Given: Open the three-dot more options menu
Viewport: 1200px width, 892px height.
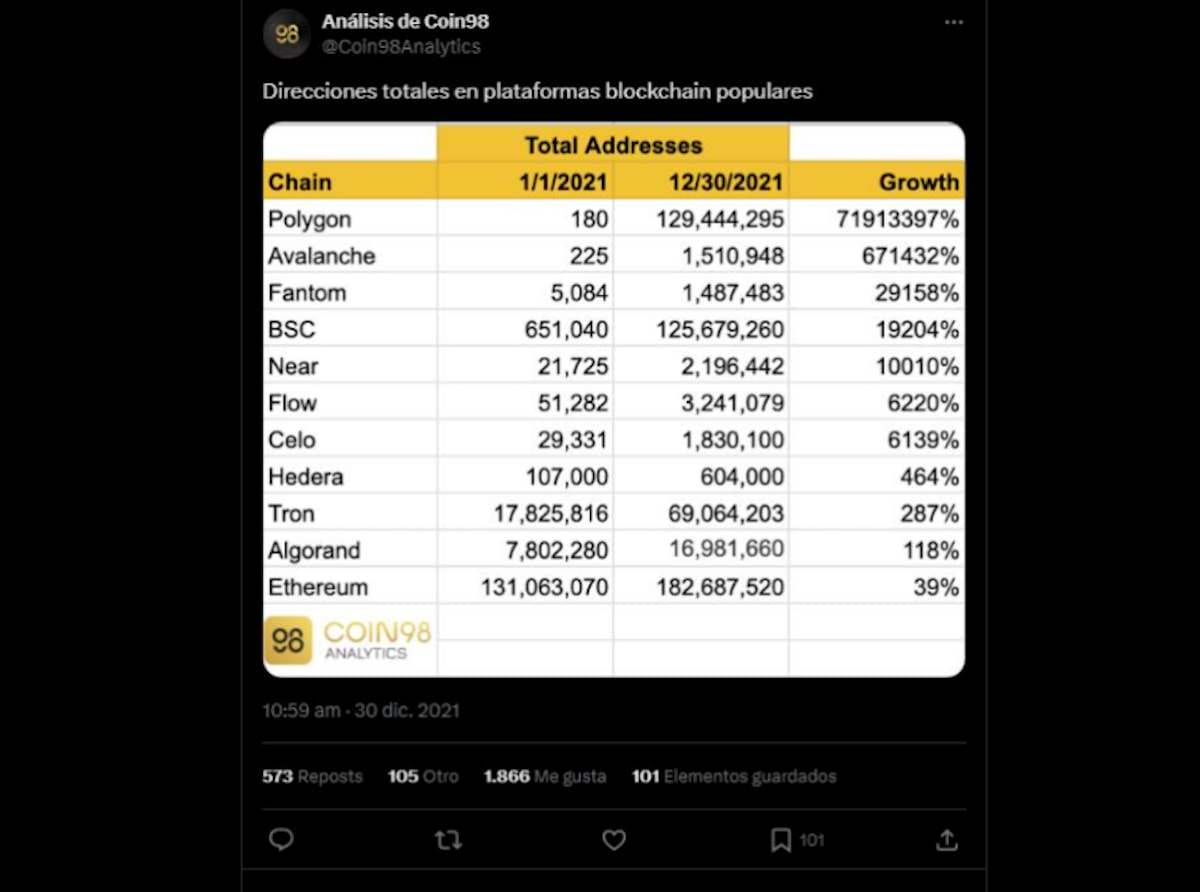Looking at the screenshot, I should click(x=954, y=22).
